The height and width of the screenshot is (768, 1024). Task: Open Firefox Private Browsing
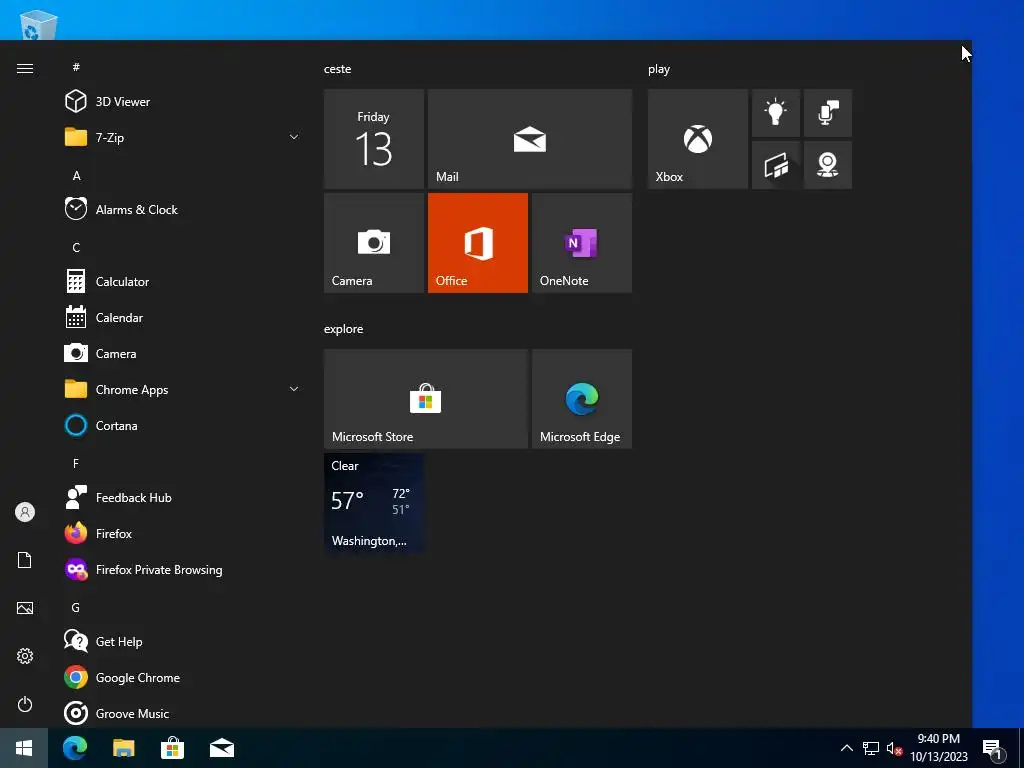coord(182,569)
